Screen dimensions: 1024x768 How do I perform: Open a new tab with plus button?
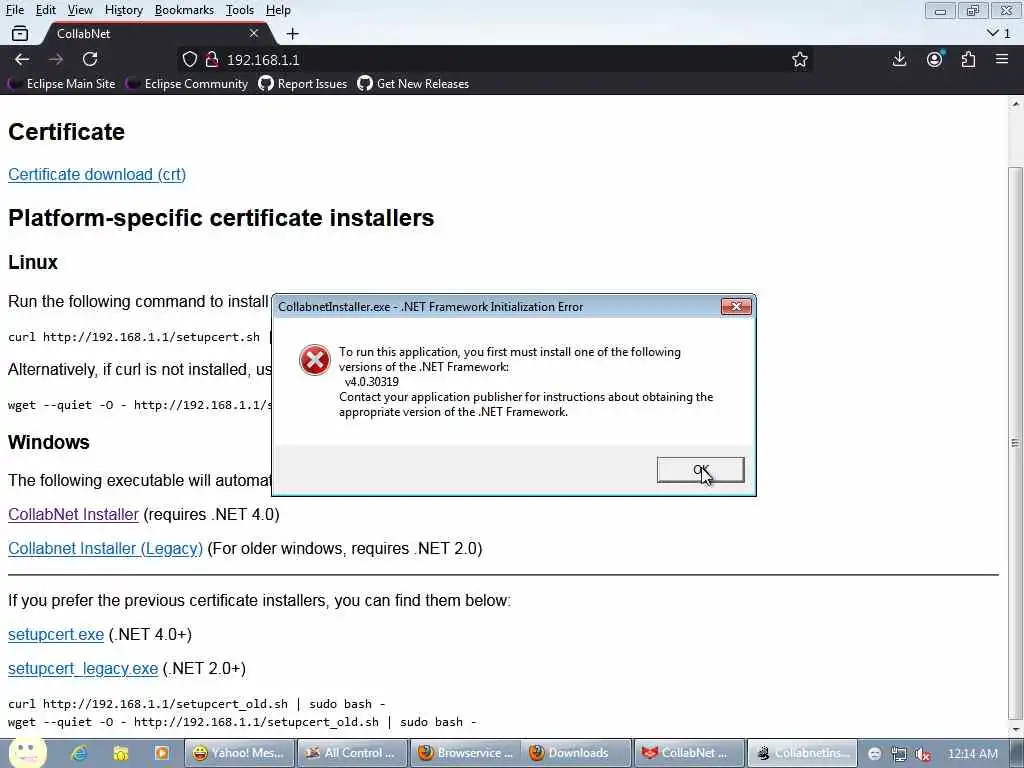coord(293,33)
